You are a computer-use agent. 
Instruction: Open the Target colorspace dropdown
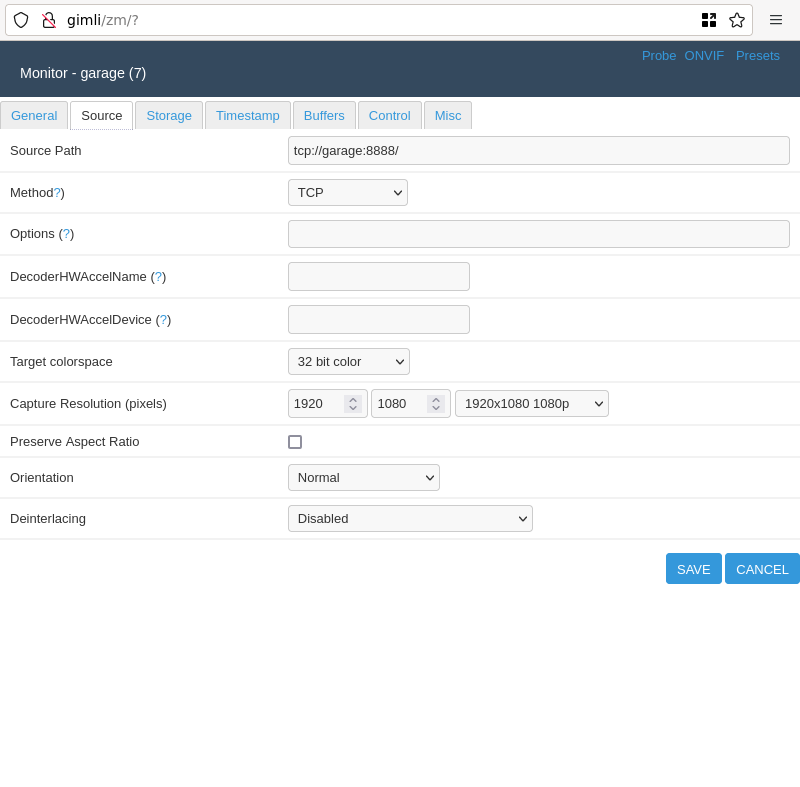click(x=349, y=362)
